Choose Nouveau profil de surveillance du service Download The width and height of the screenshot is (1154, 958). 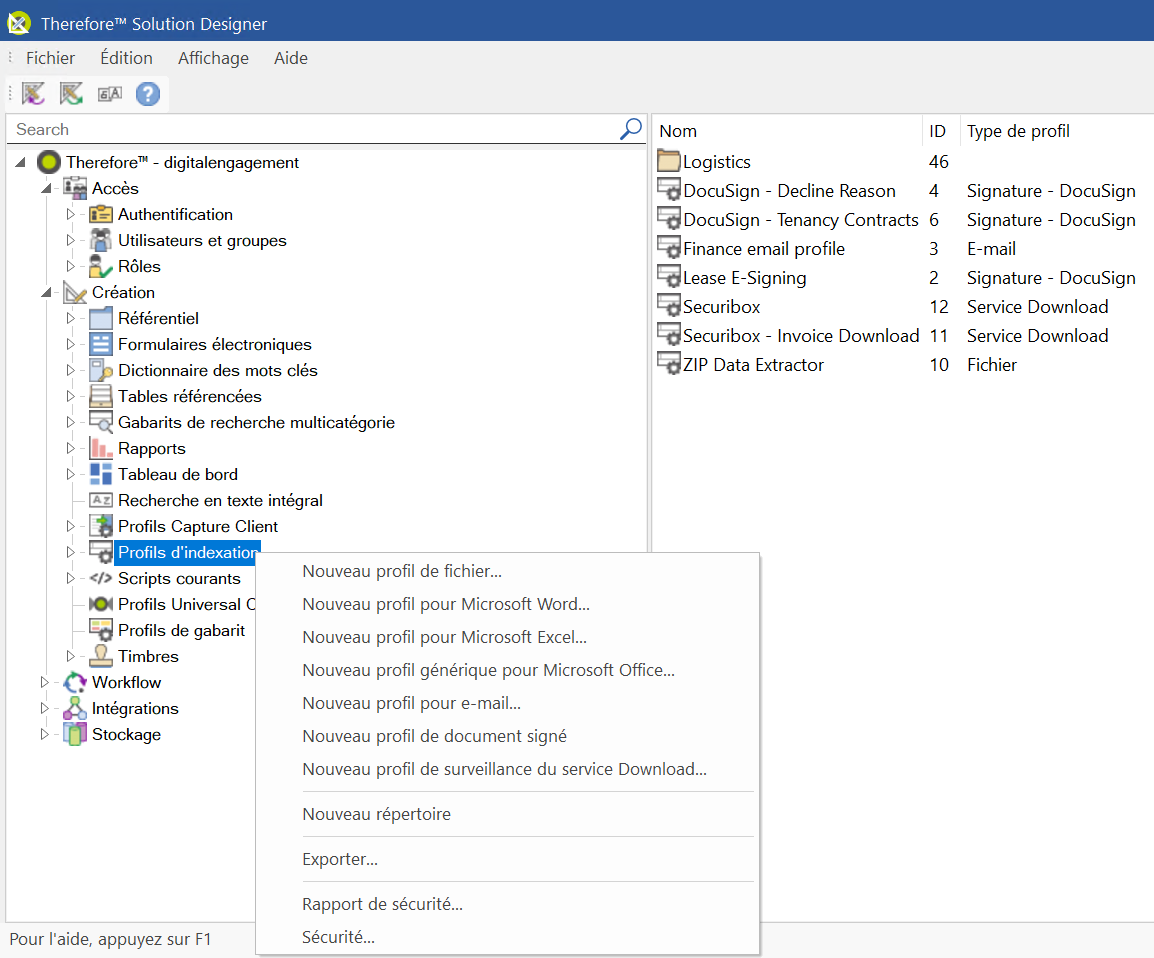pyautogui.click(x=507, y=769)
